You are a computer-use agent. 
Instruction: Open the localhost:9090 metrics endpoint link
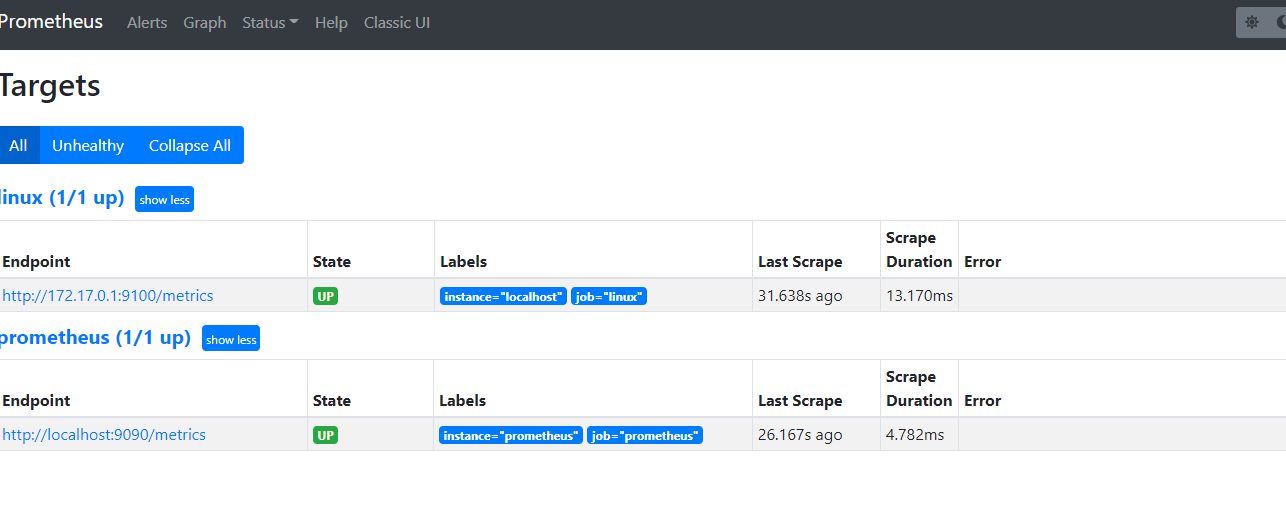click(104, 435)
